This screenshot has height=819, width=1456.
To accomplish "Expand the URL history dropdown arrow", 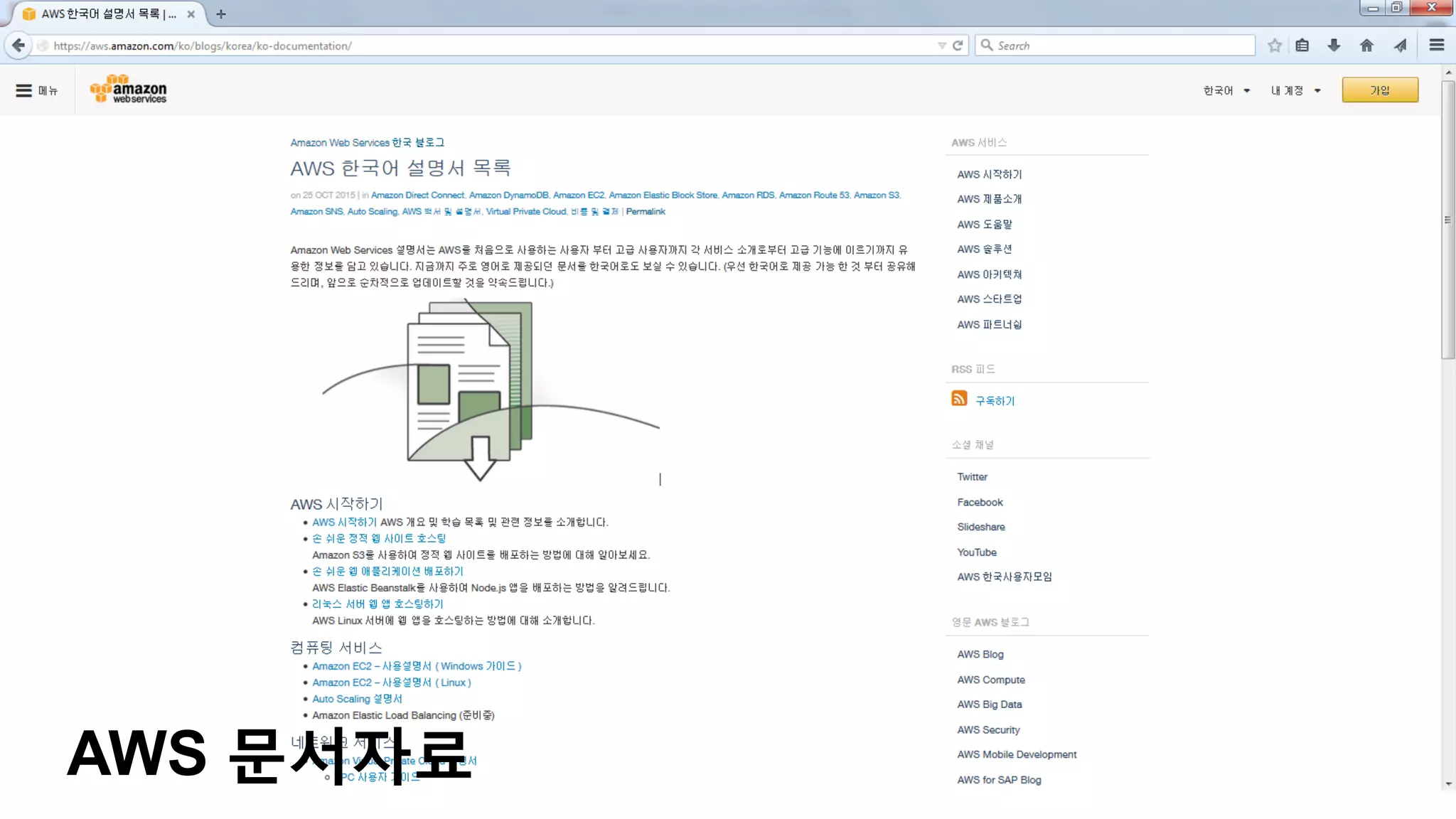I will [942, 45].
